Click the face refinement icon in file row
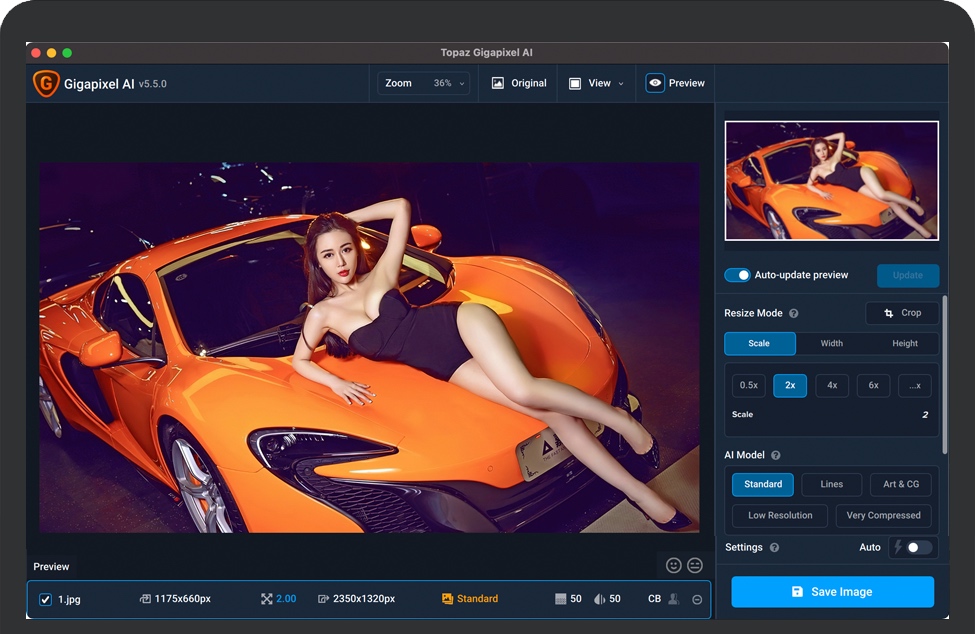The width and height of the screenshot is (975, 634). (x=674, y=599)
